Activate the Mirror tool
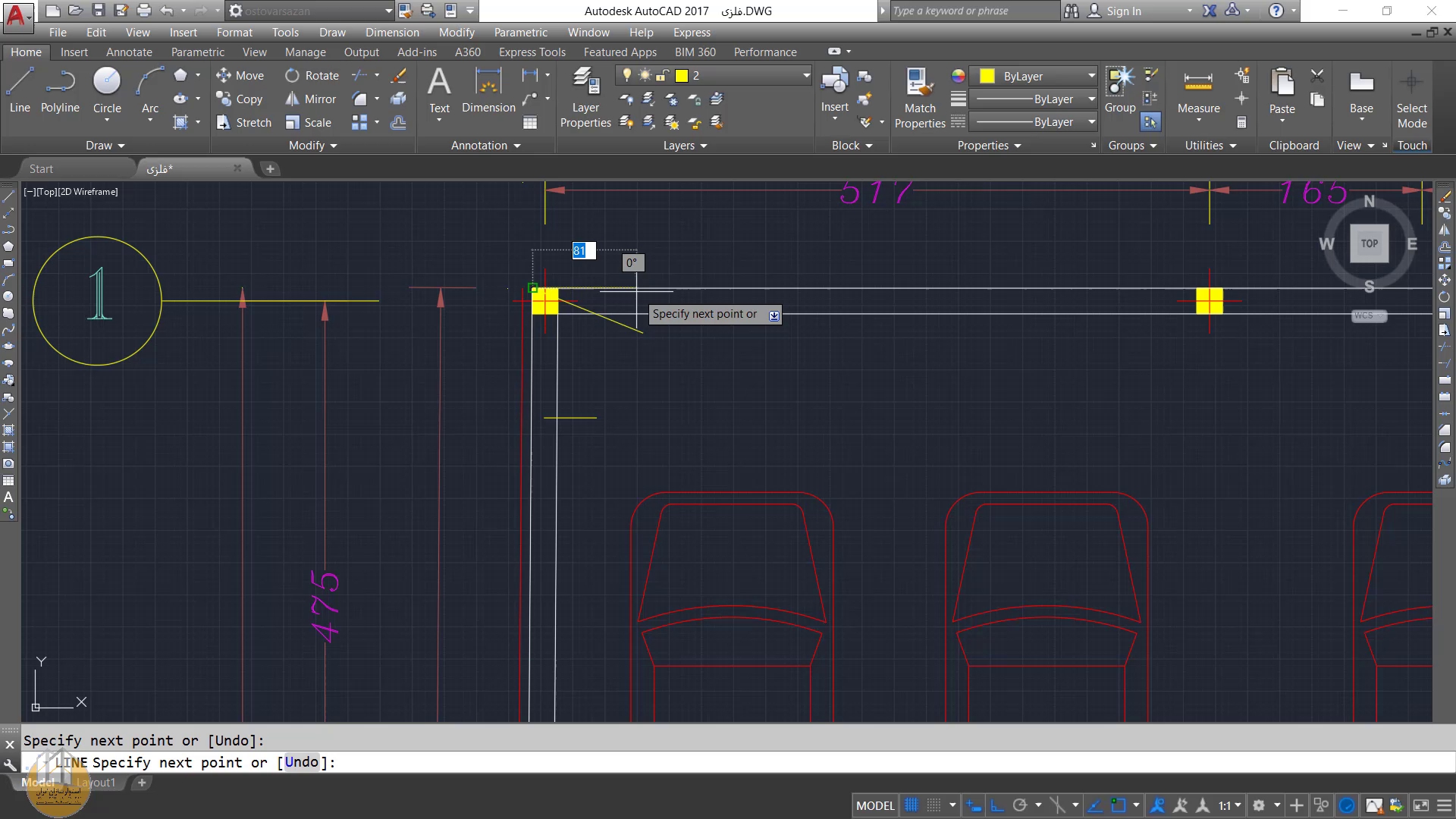1456x819 pixels. point(310,99)
